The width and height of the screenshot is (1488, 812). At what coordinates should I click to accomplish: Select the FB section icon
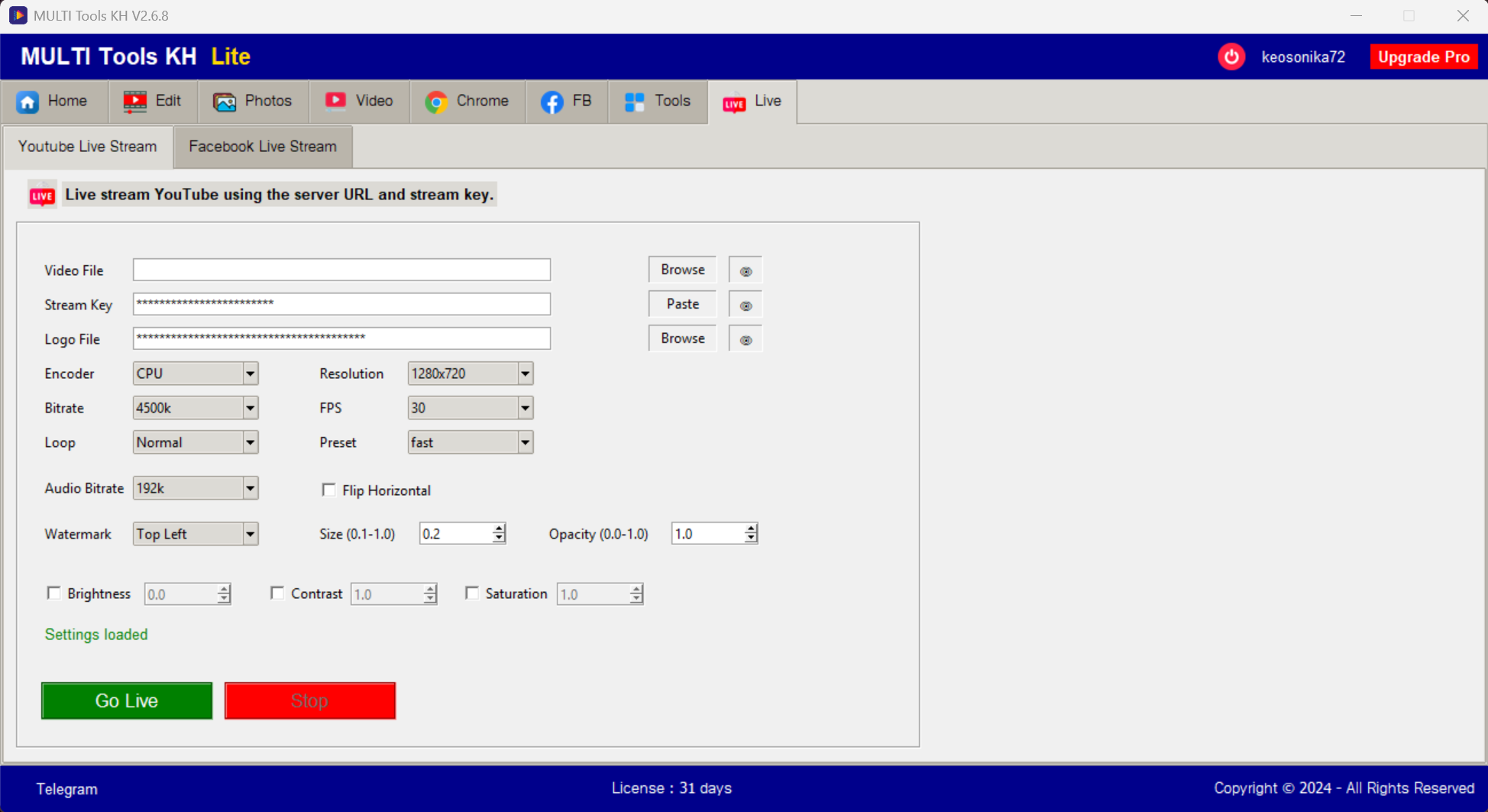552,101
